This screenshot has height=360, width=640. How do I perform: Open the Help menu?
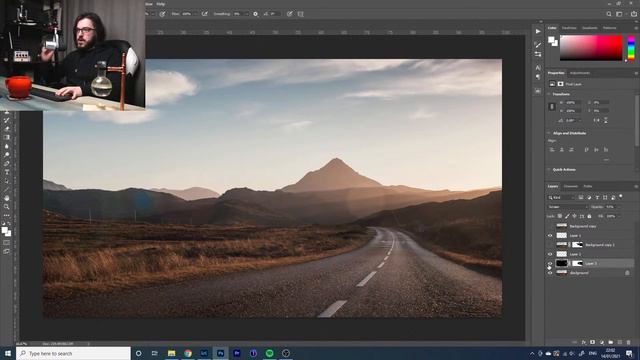(161, 4)
